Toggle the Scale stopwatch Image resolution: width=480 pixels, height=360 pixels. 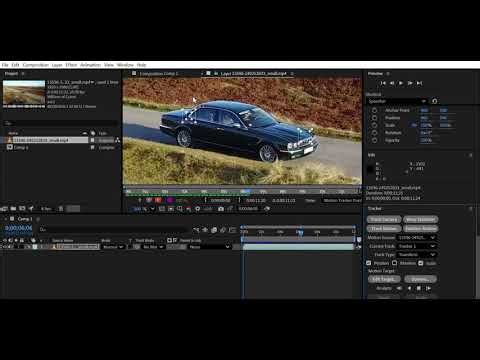point(374,125)
